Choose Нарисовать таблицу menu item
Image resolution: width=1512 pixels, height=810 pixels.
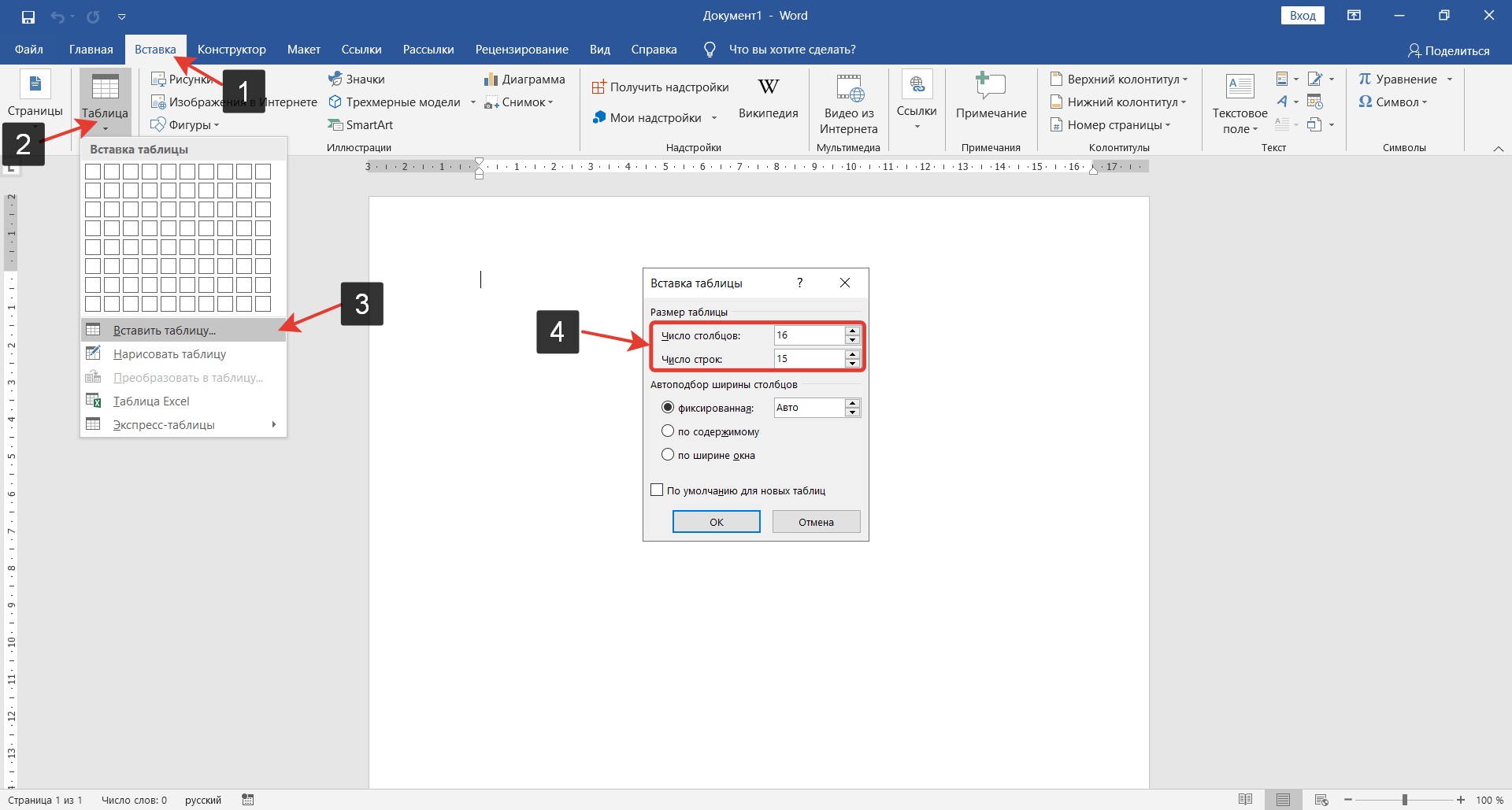click(183, 353)
